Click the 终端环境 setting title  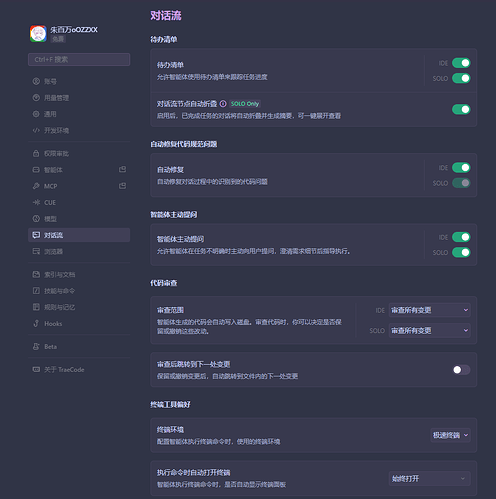click(170, 429)
